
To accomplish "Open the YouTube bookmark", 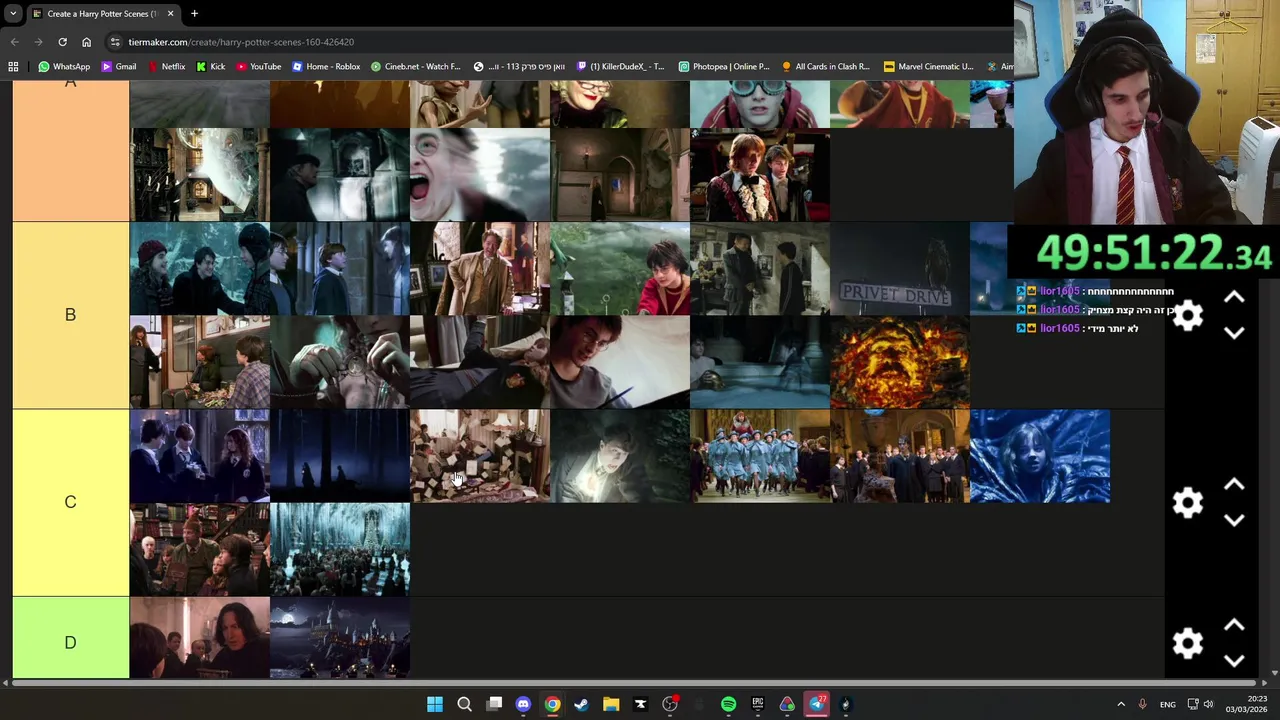I will [259, 67].
